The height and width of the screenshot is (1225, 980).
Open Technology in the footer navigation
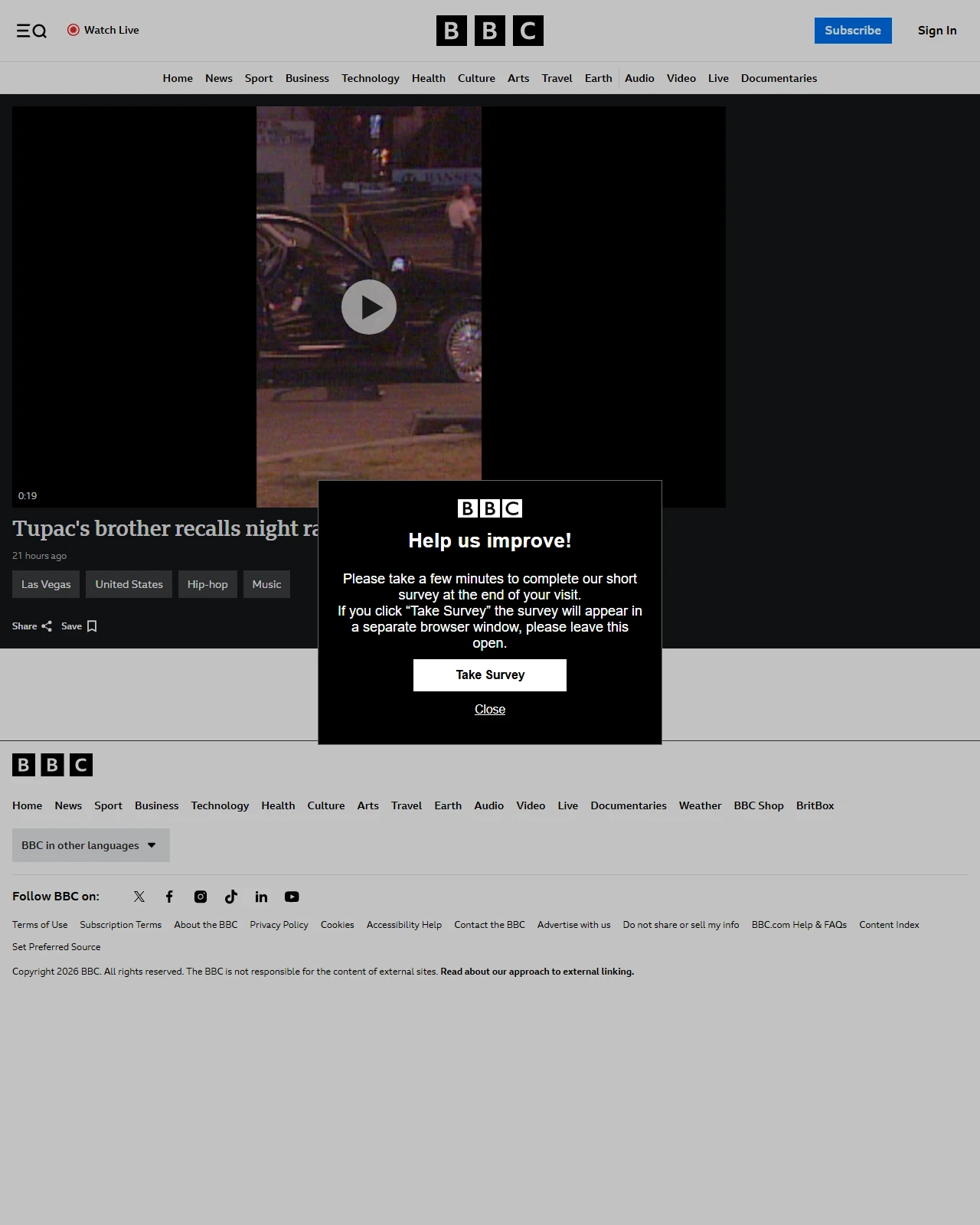(x=220, y=805)
